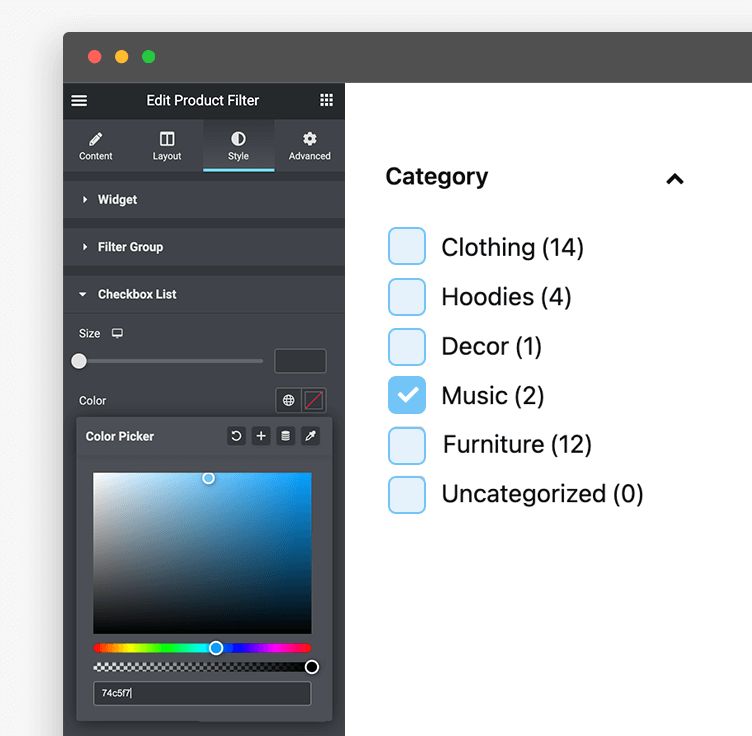The height and width of the screenshot is (736, 752).
Task: Click the global color globe icon
Action: click(x=289, y=400)
